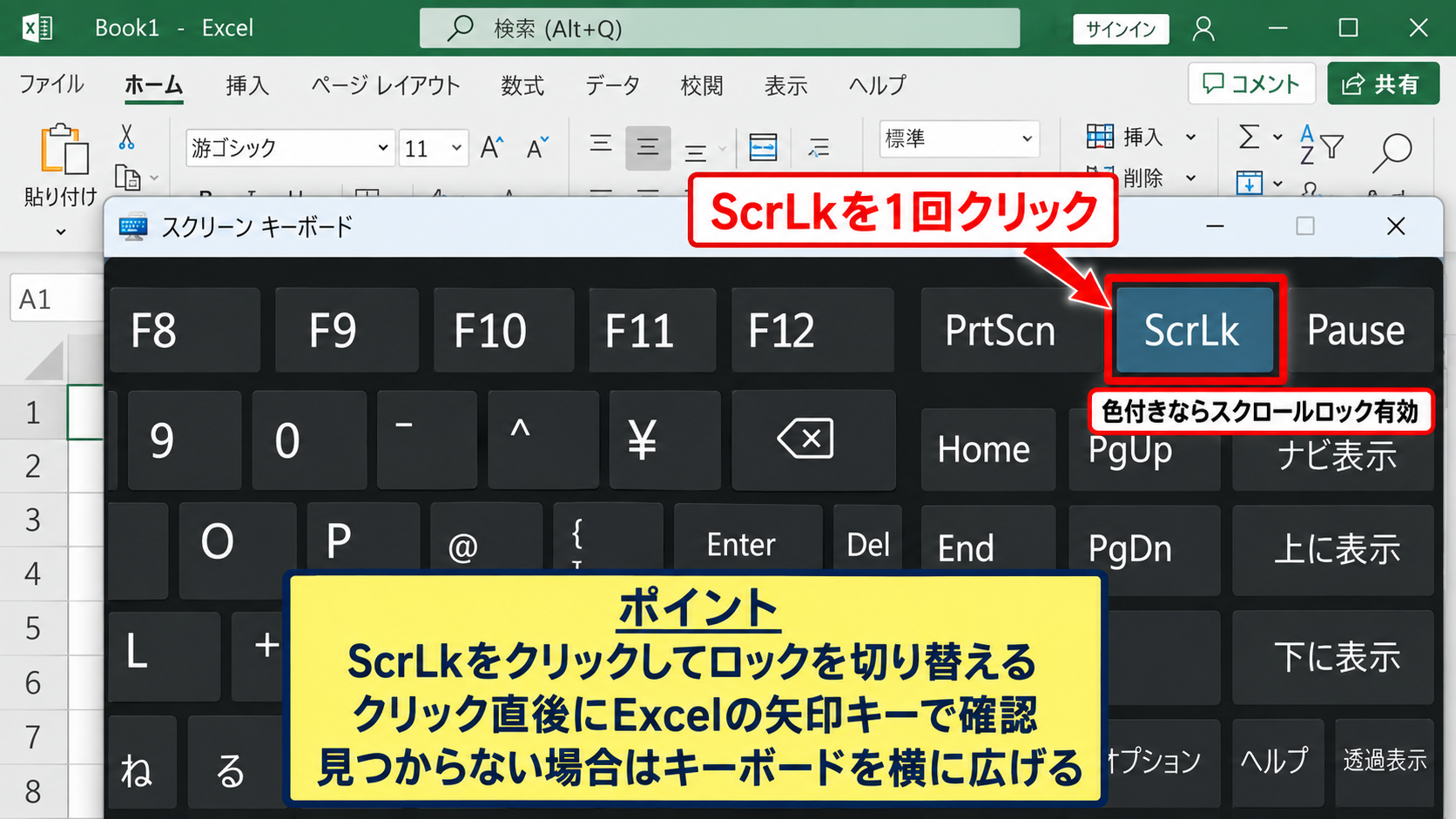The image size is (1456, 819).
Task: Click the copy icon
Action: point(128,178)
